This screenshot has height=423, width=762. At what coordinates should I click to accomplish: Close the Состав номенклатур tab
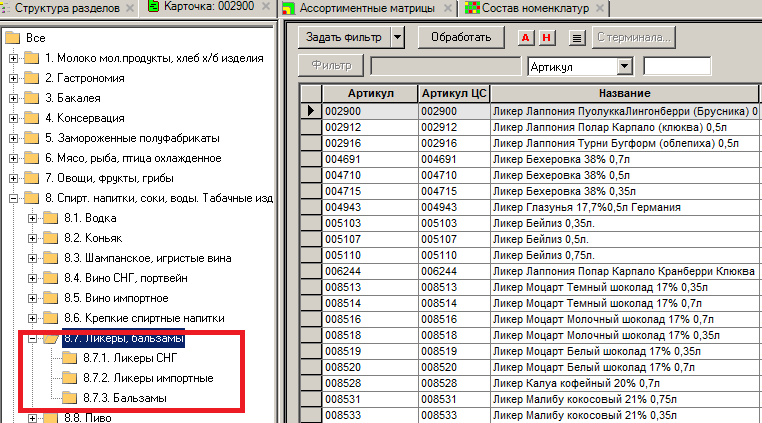(600, 8)
